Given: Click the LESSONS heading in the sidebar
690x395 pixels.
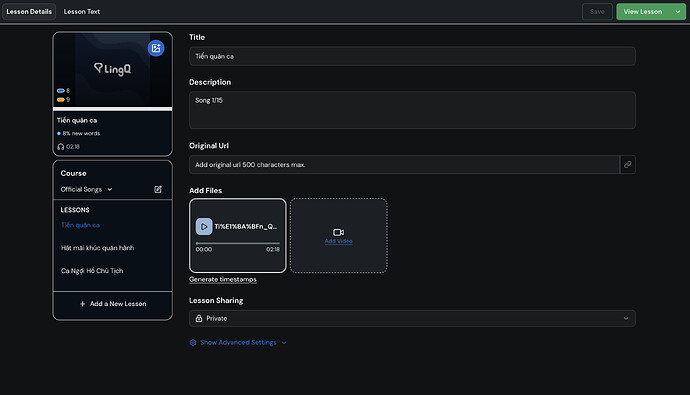Looking at the screenshot, I should pos(75,210).
